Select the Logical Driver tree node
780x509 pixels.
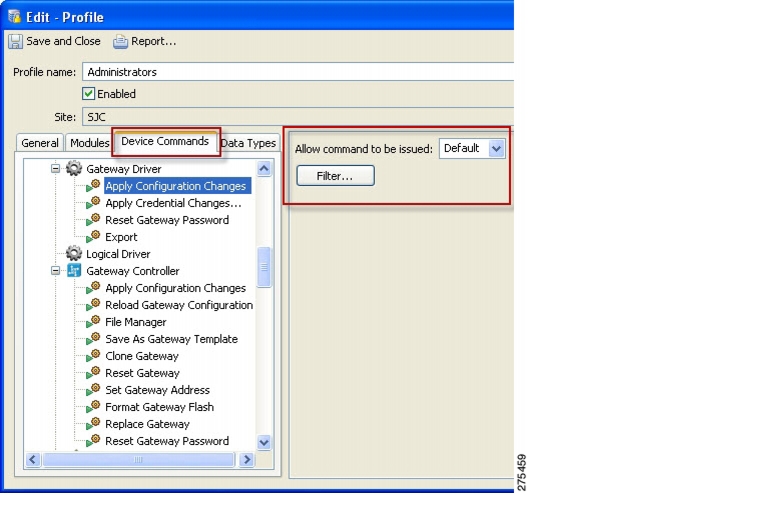click(118, 254)
